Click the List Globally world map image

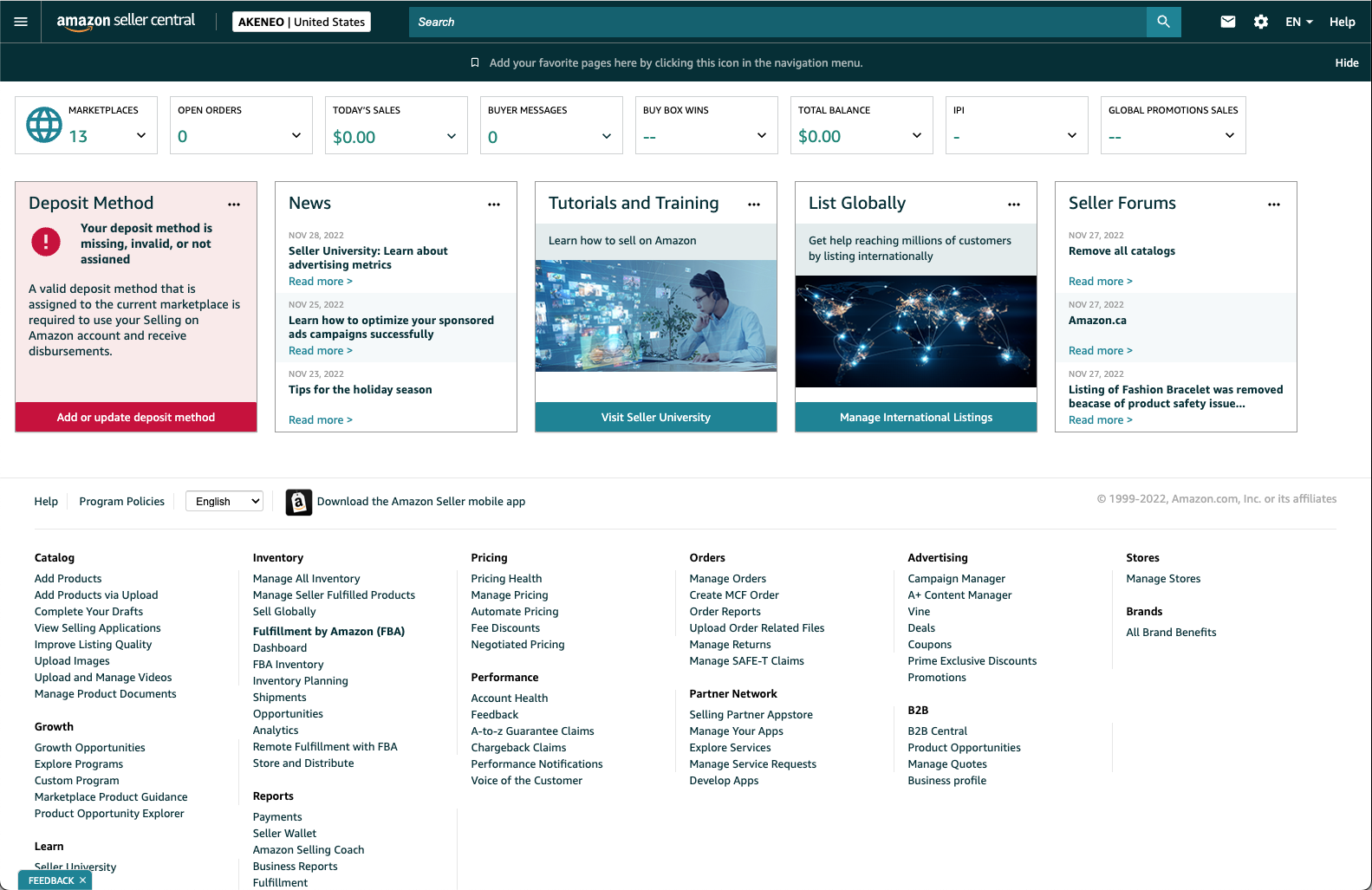(x=915, y=331)
